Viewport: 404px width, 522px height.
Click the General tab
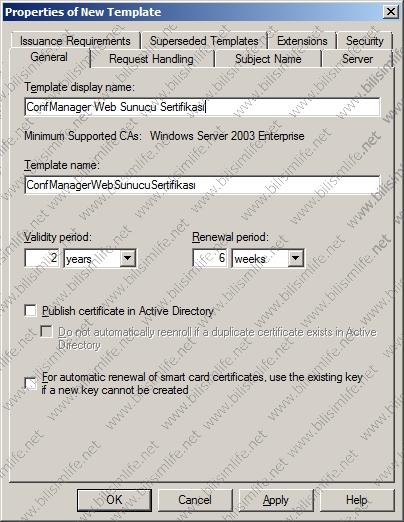49,57
